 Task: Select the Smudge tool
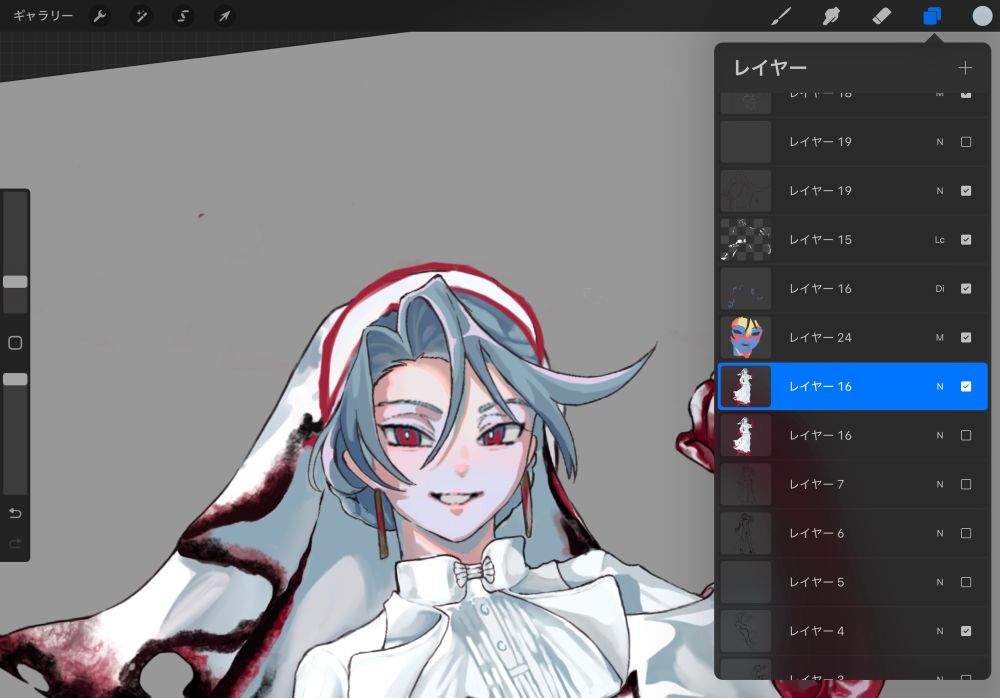831,16
